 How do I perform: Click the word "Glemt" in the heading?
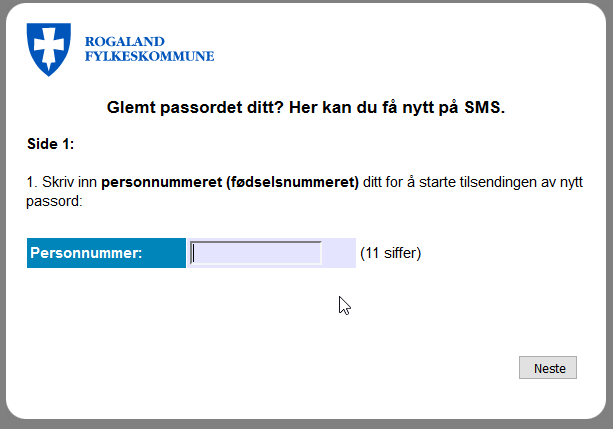127,107
